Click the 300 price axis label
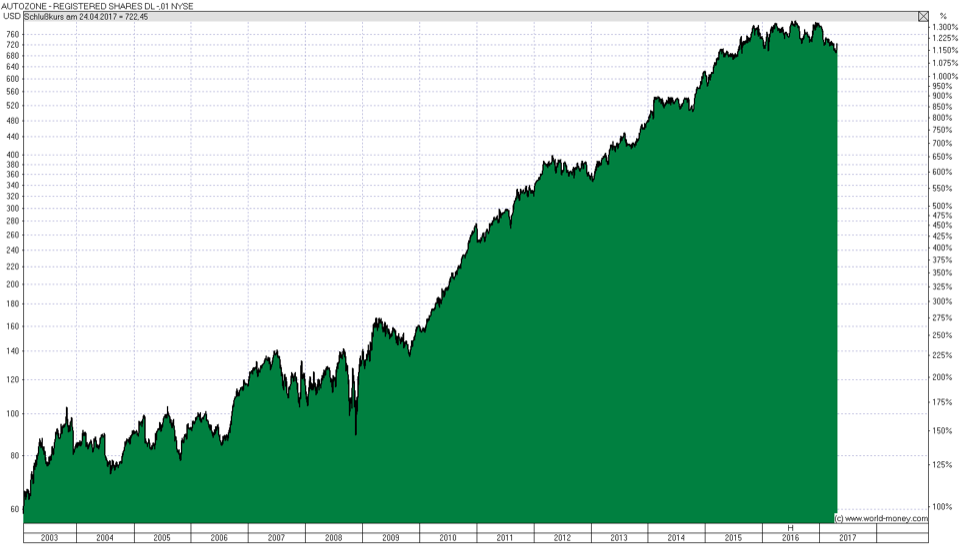Image resolution: width=960 pixels, height=545 pixels. [13, 208]
